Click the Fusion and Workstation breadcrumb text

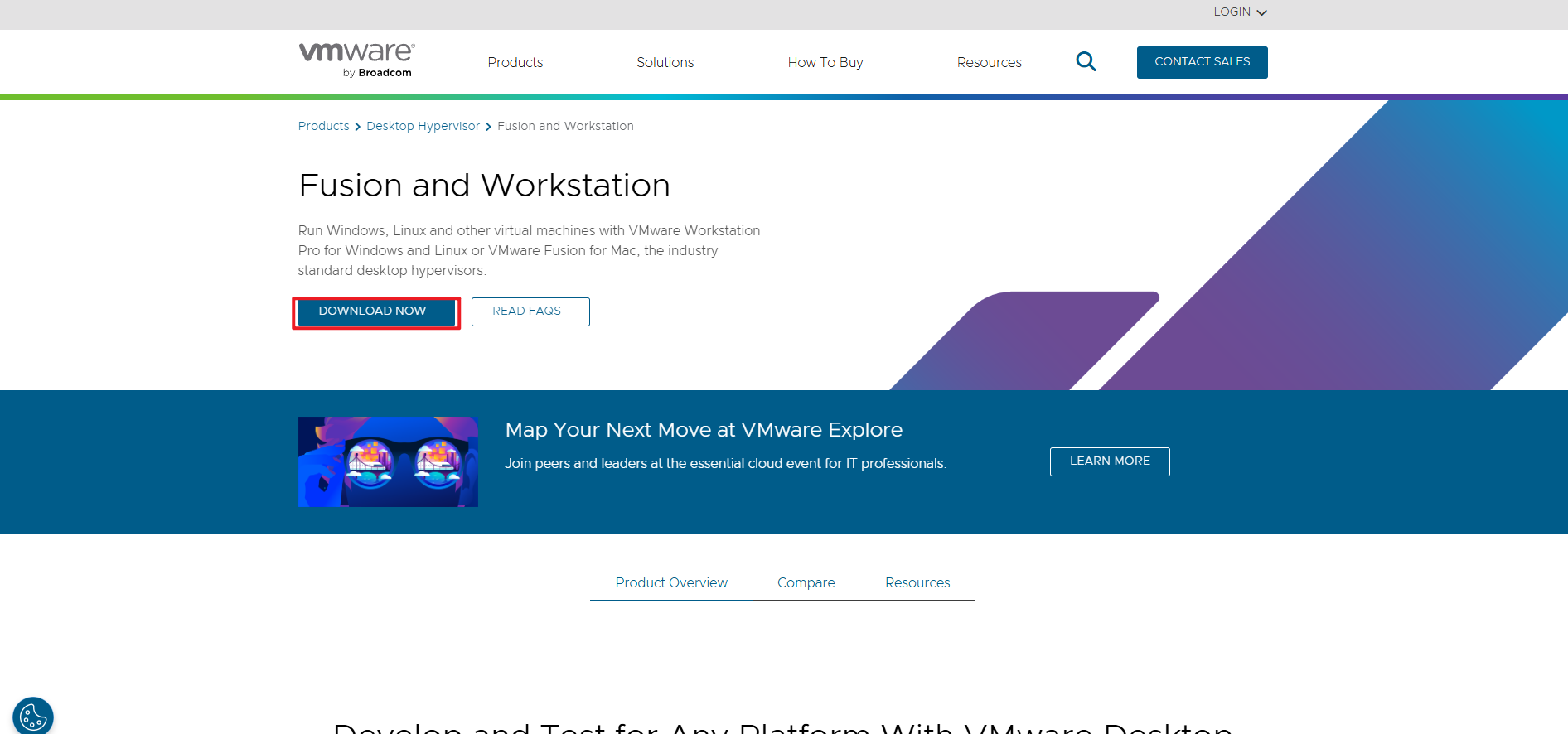pos(565,126)
